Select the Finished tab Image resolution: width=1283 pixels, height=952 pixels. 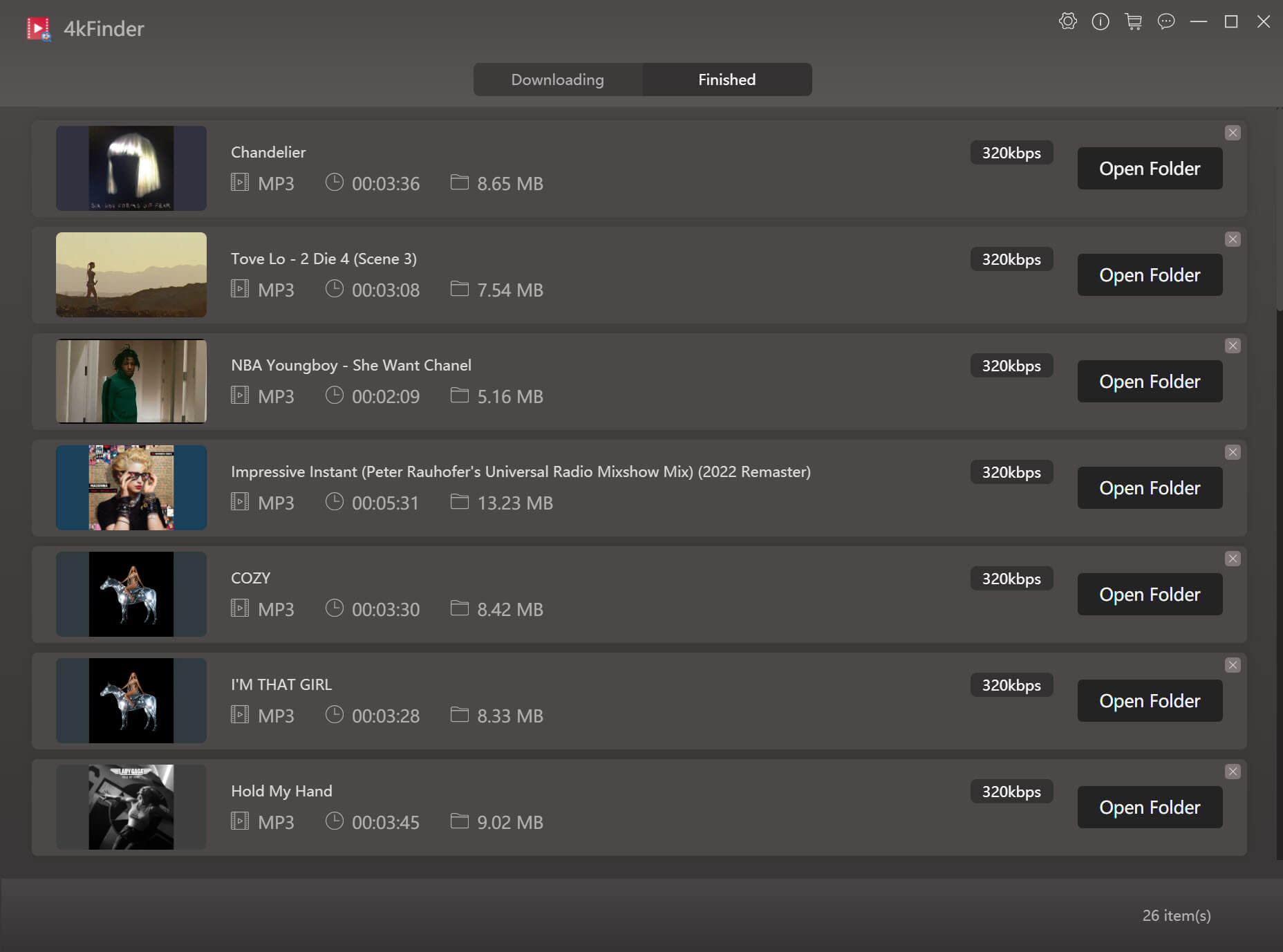coord(727,80)
